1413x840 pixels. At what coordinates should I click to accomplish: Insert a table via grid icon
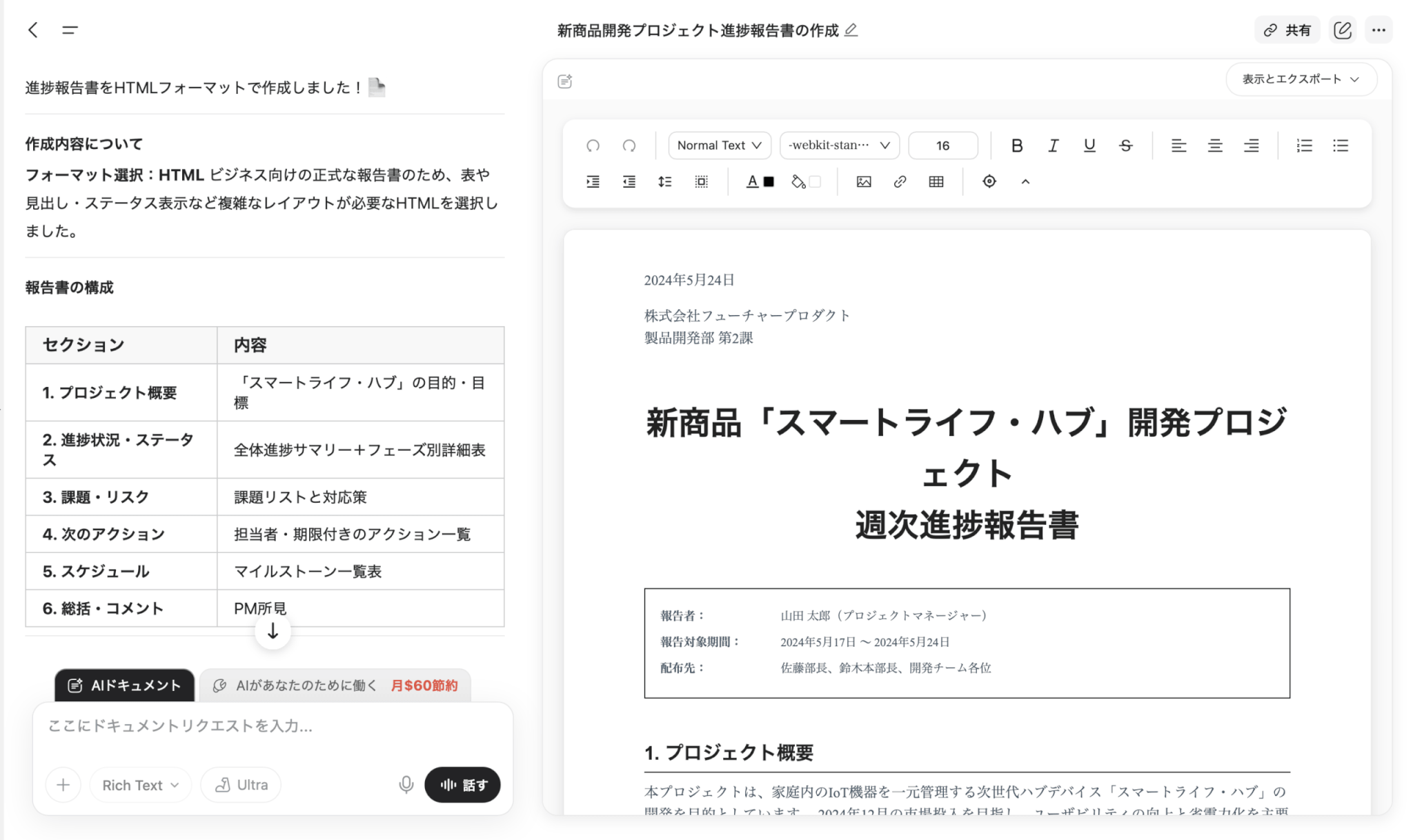tap(936, 182)
